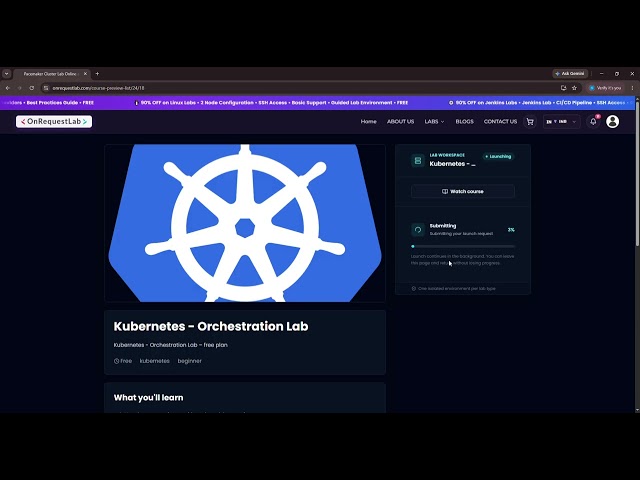Open the tab search dropdown
Viewport: 640px width, 480px height.
click(7, 74)
